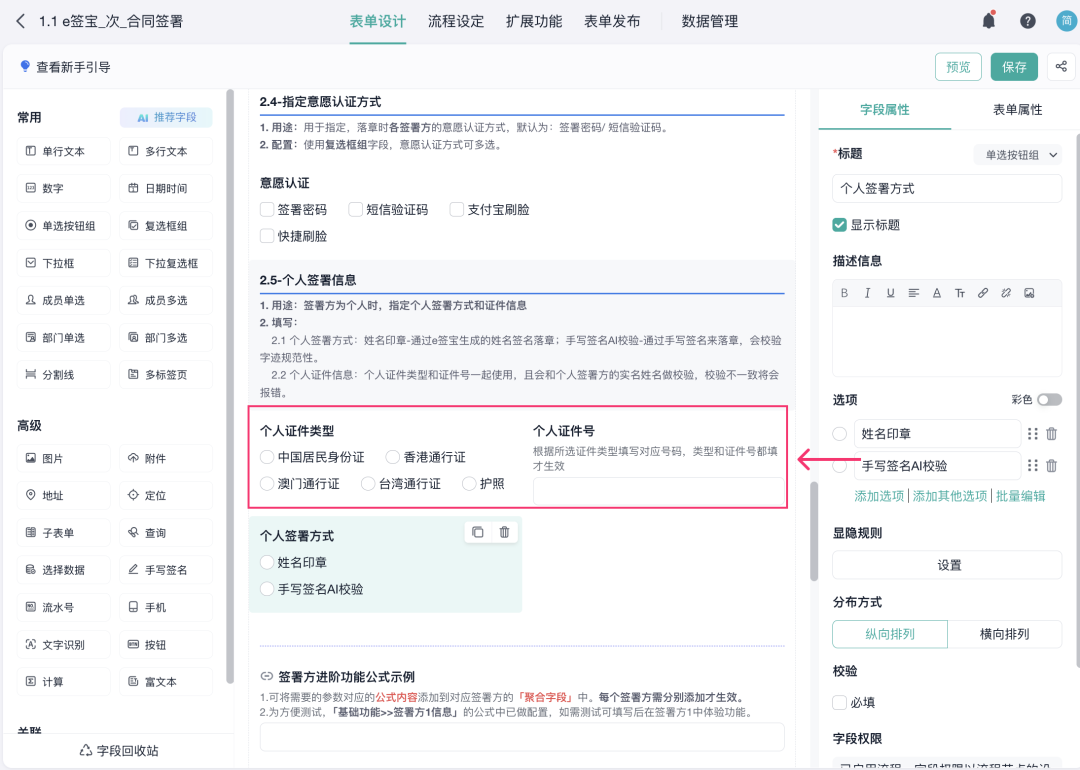The height and width of the screenshot is (770, 1080).
Task: Check the 支付宝刷脸 checkbox
Action: click(457, 209)
